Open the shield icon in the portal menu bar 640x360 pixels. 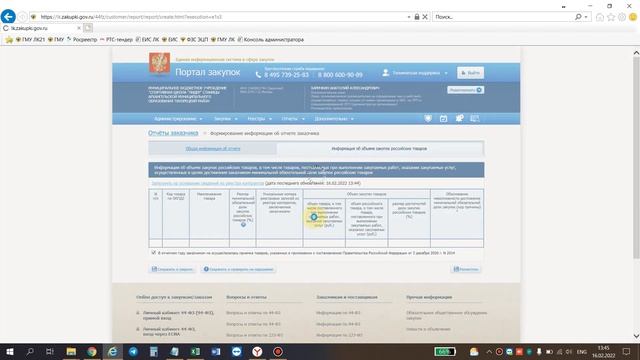pos(428,118)
